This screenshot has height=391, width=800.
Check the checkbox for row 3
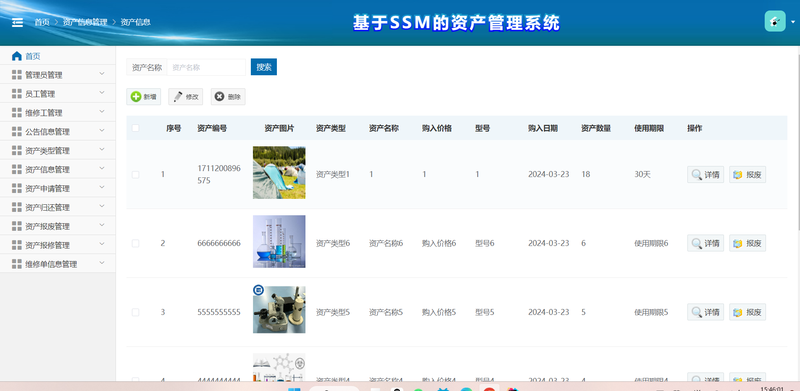click(135, 312)
